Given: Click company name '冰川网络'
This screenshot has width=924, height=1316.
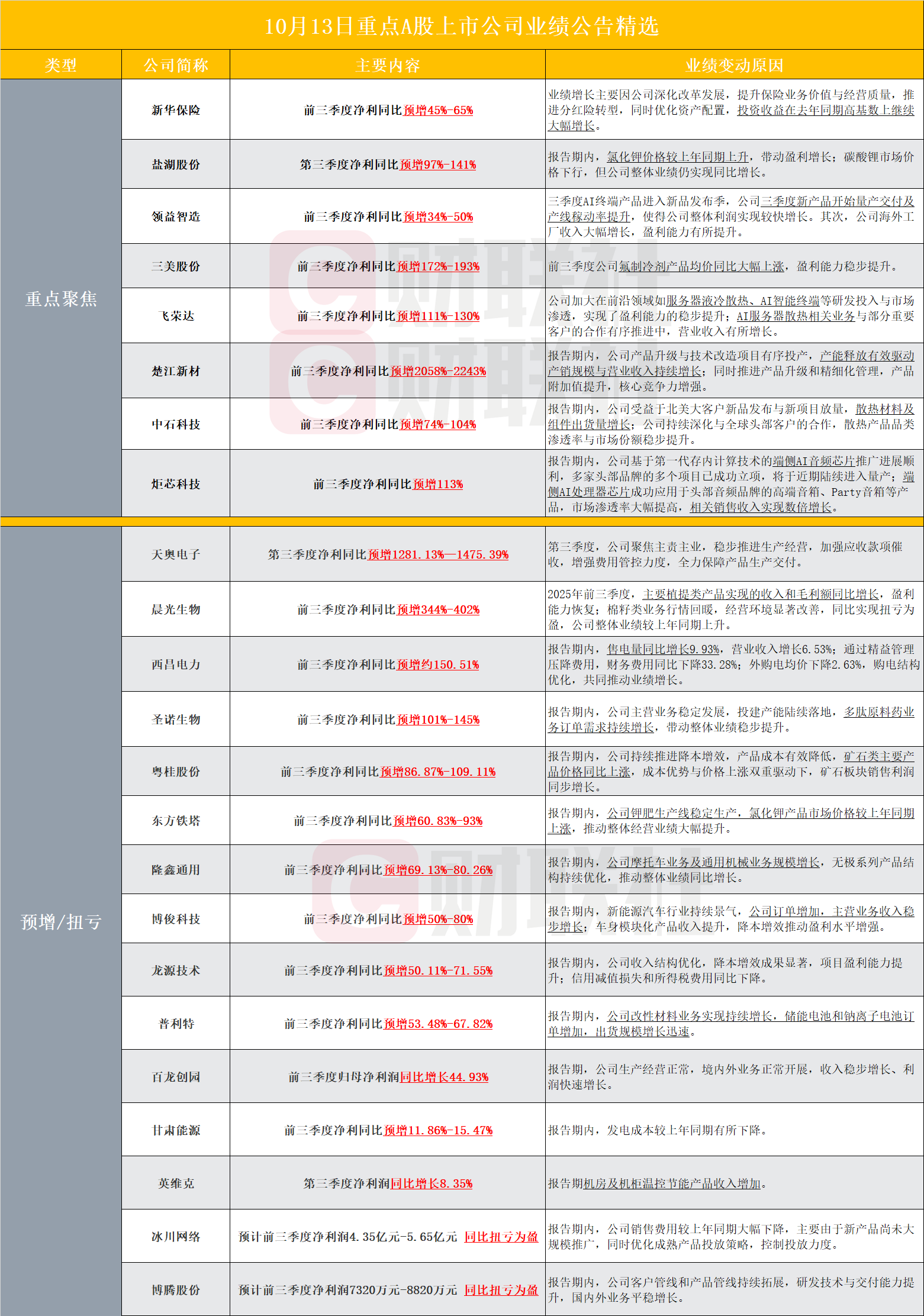Looking at the screenshot, I should pos(176,1237).
